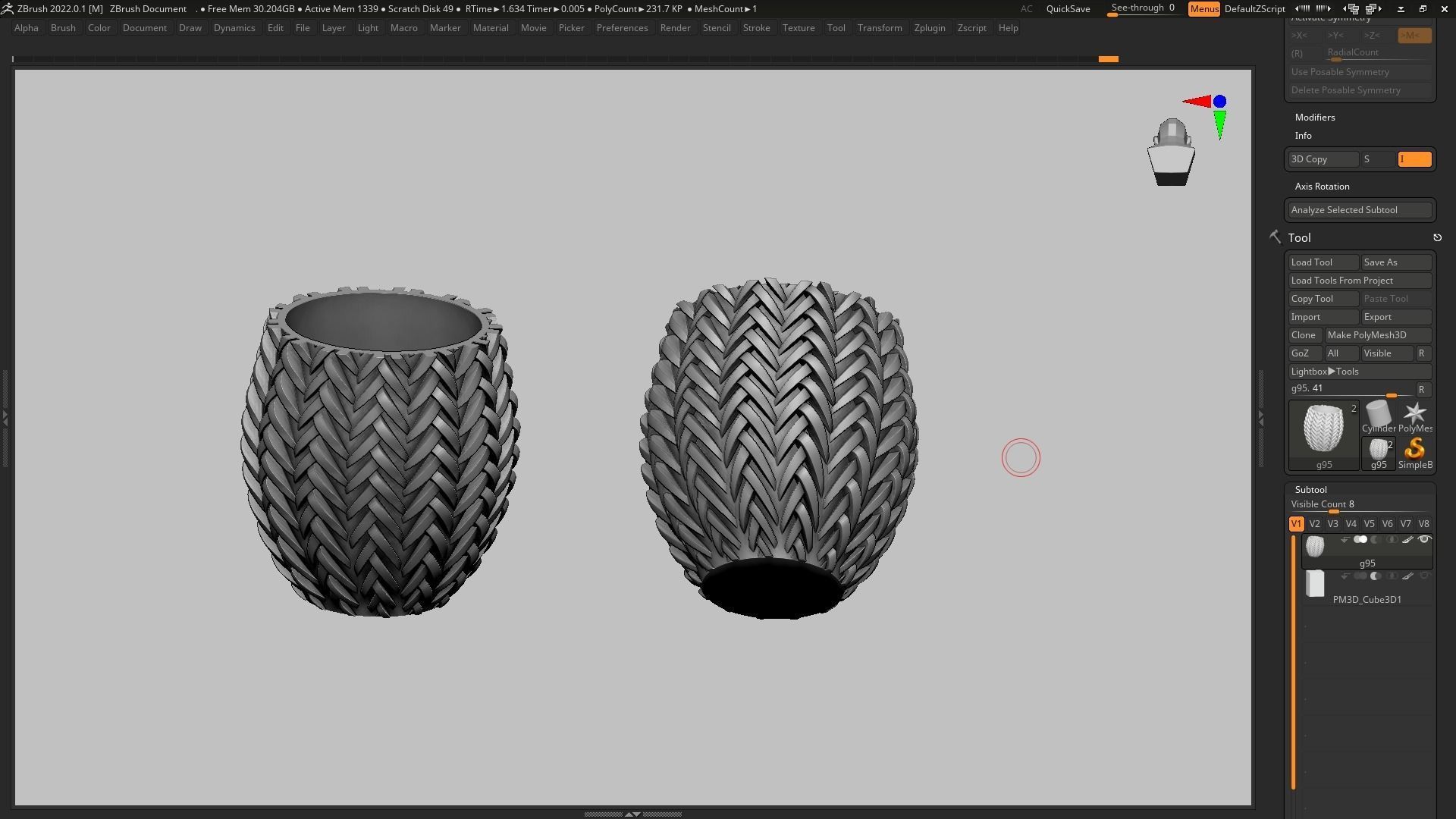
Task: Click the g95 subtool union mode icon
Action: tap(1360, 540)
